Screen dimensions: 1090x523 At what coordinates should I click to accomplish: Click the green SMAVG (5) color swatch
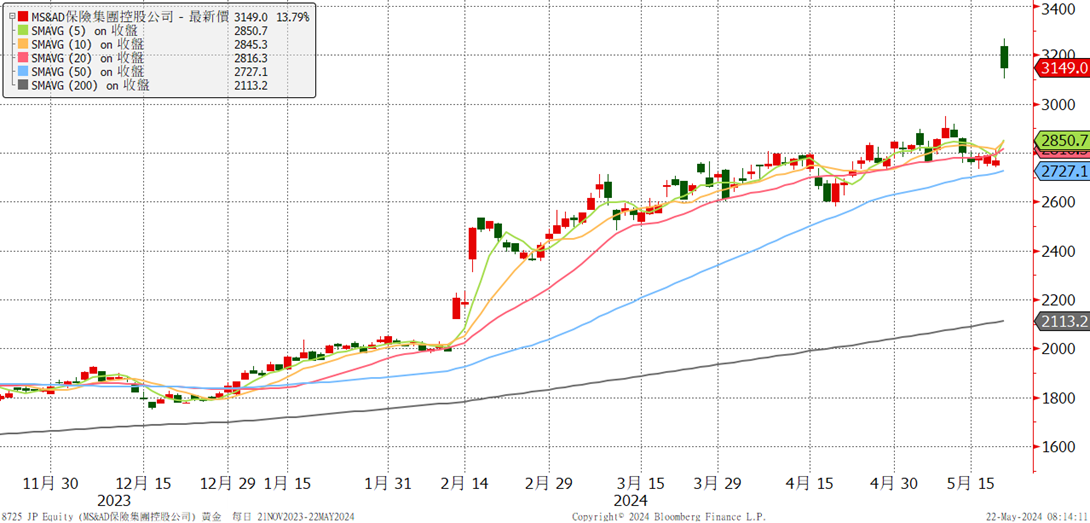coord(23,29)
